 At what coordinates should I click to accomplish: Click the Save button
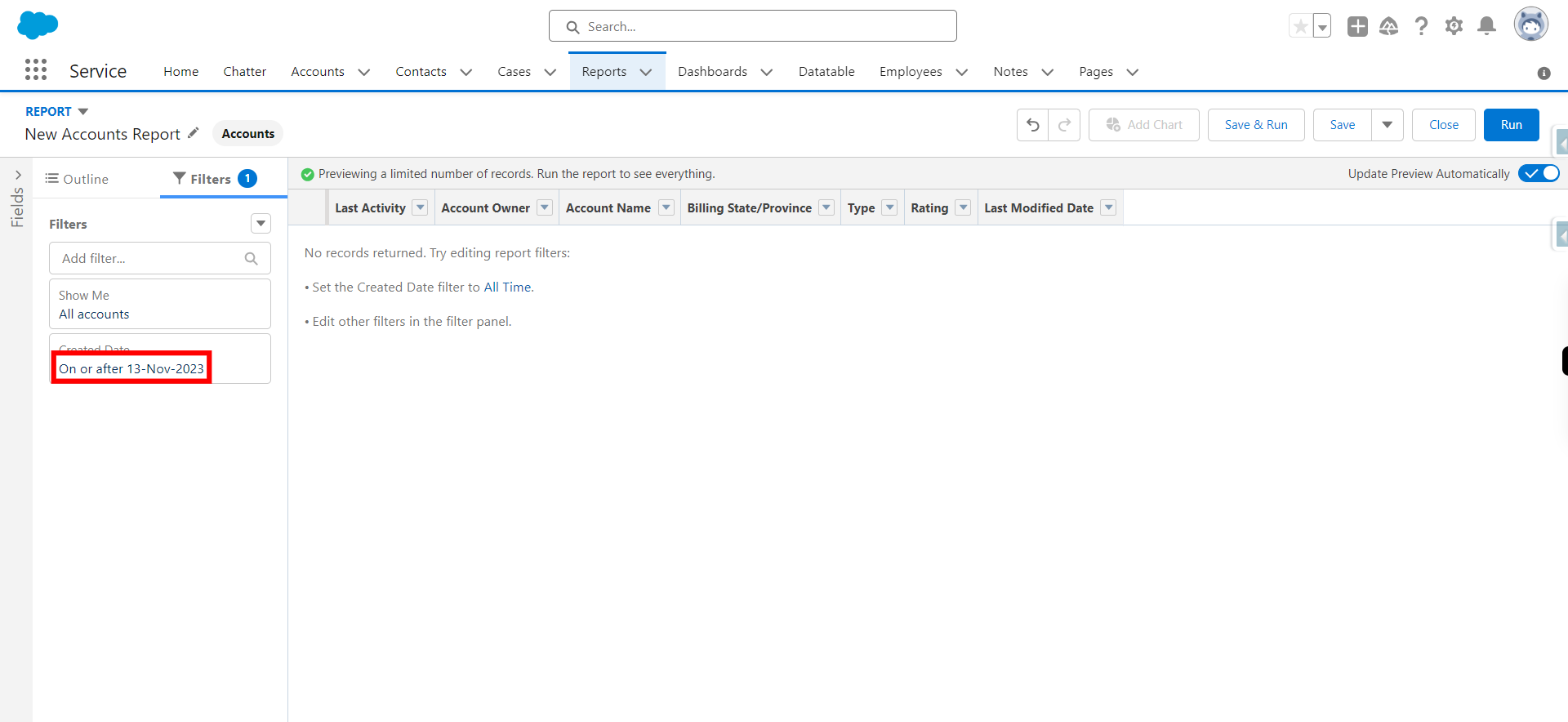click(x=1343, y=125)
